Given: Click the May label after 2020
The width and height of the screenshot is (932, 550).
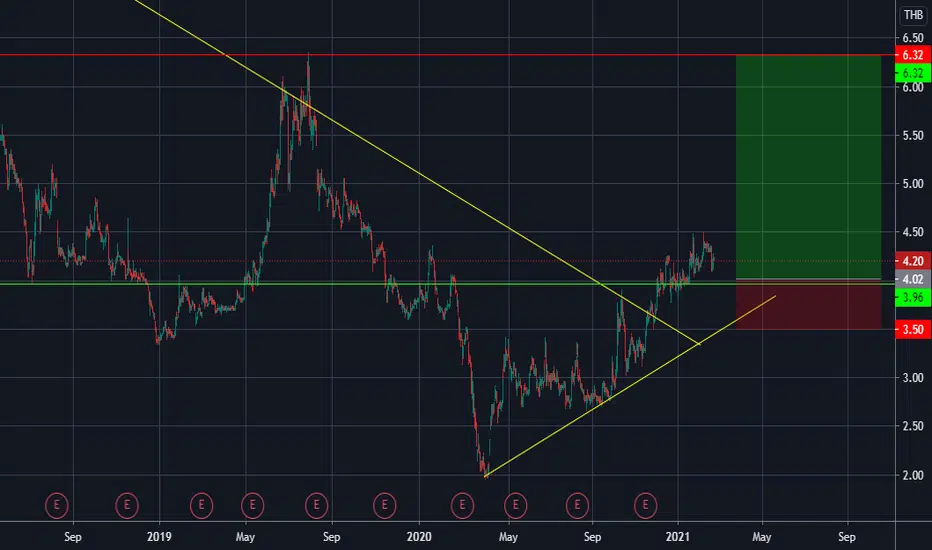Looking at the screenshot, I should [508, 537].
